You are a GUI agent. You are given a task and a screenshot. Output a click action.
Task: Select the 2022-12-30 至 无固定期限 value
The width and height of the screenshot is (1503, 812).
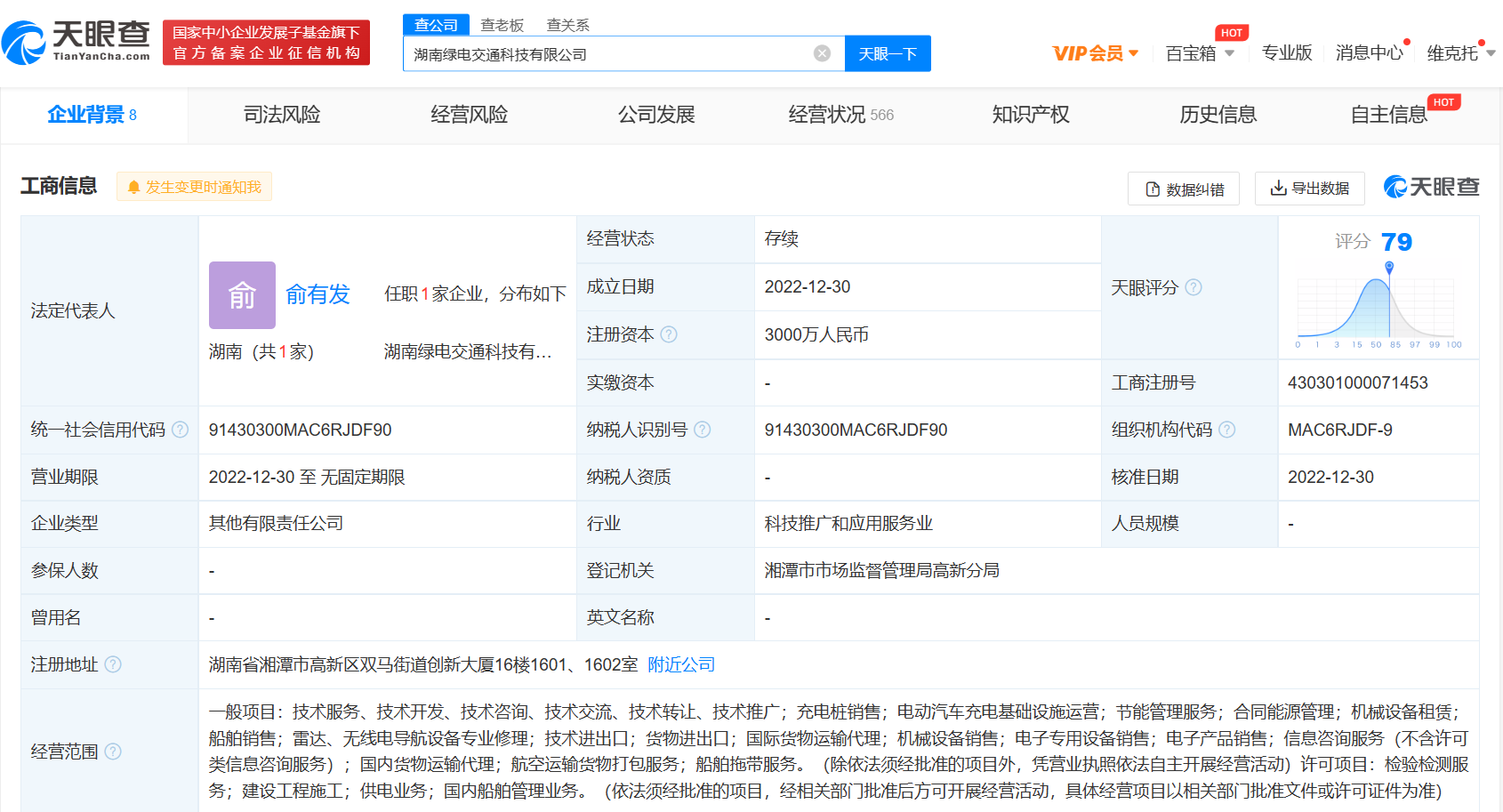click(307, 477)
